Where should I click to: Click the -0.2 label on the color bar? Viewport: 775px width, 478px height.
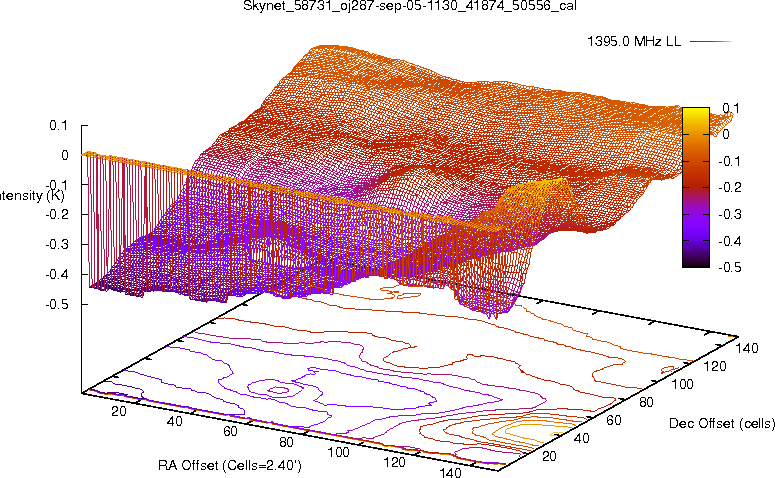730,187
